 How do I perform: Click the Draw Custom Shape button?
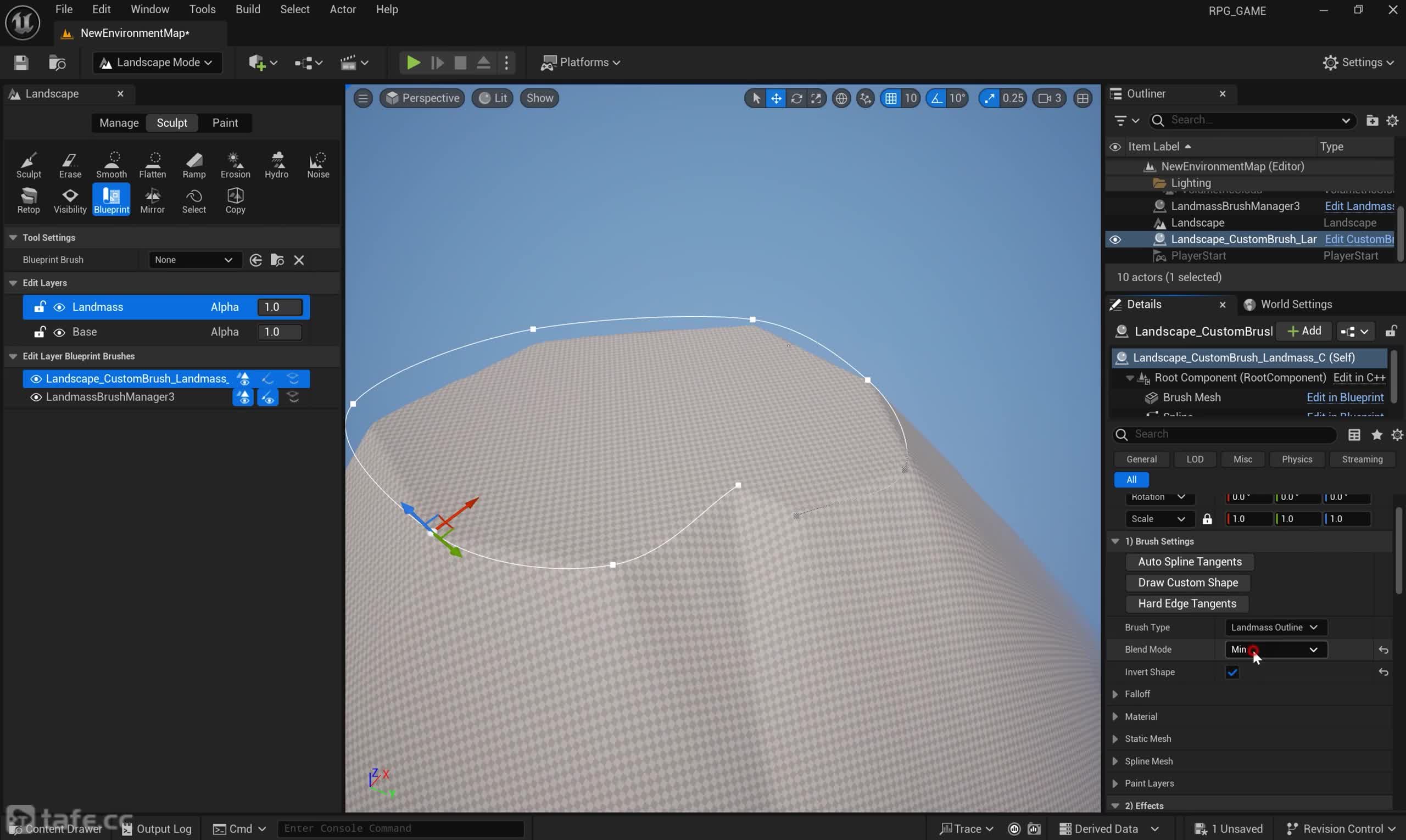pos(1187,583)
